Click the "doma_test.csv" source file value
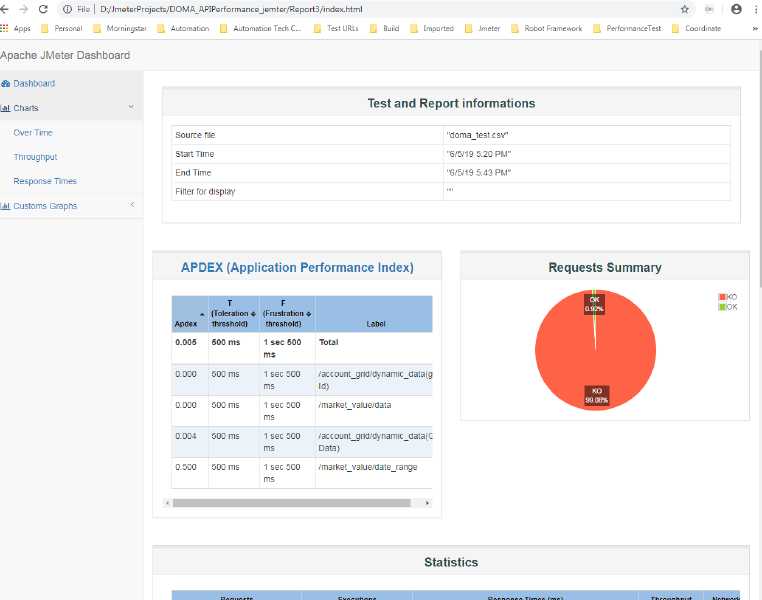The height and width of the screenshot is (600, 762). (477, 135)
